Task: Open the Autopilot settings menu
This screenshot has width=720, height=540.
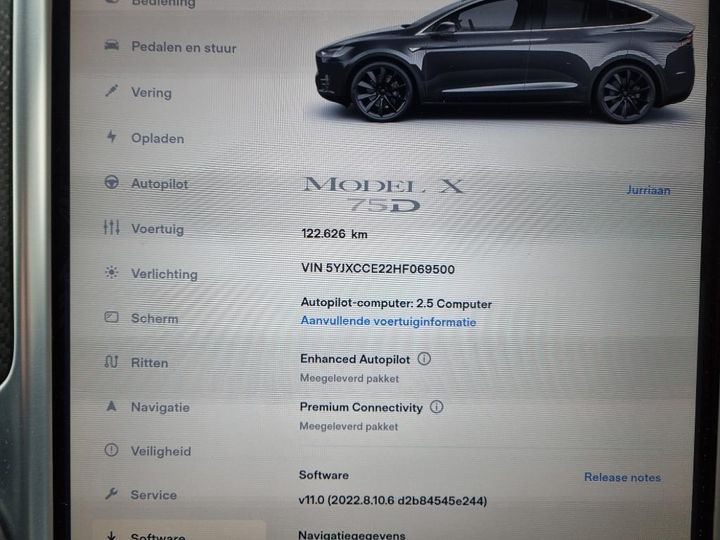Action: pos(160,184)
